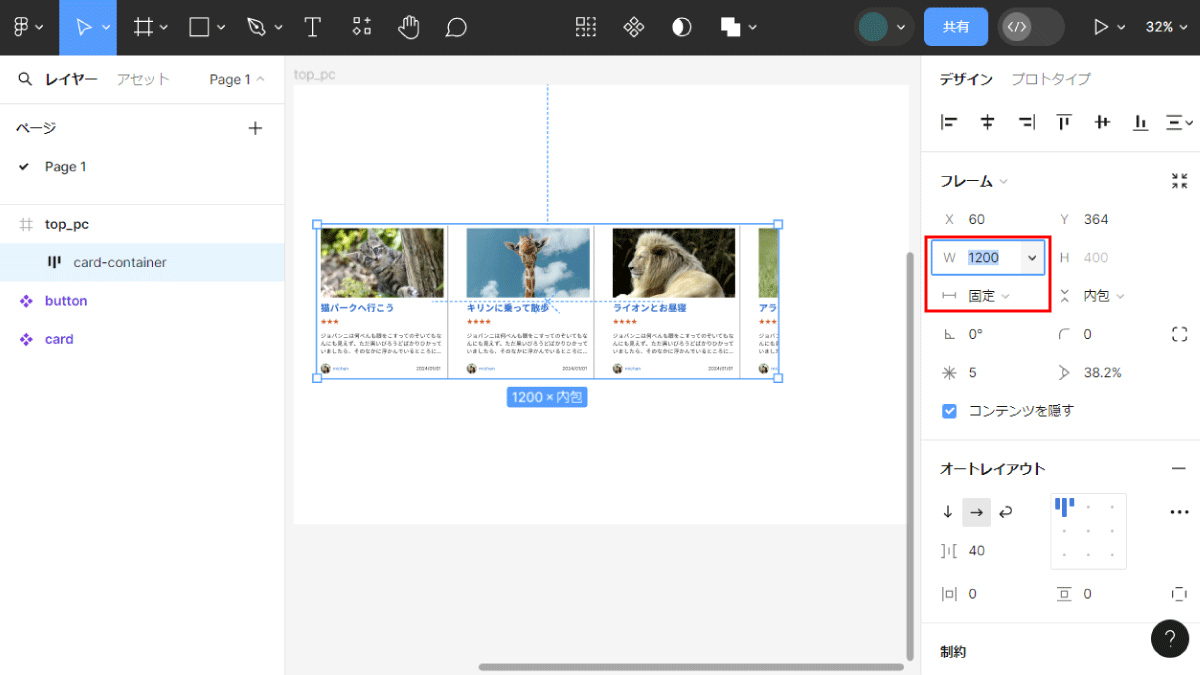Select the Pen tool

pos(257,27)
